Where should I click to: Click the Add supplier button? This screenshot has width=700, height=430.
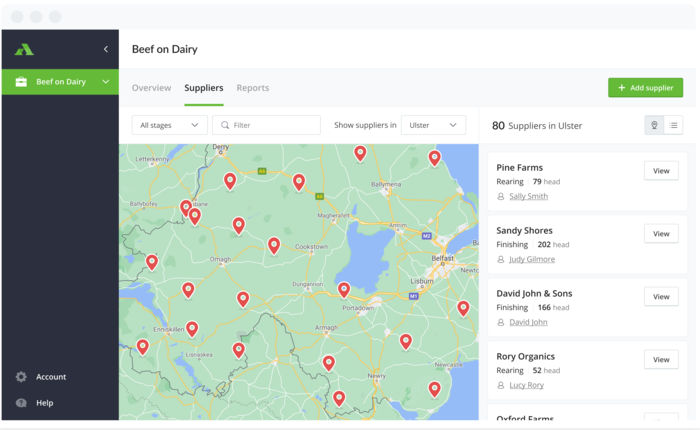click(x=645, y=88)
